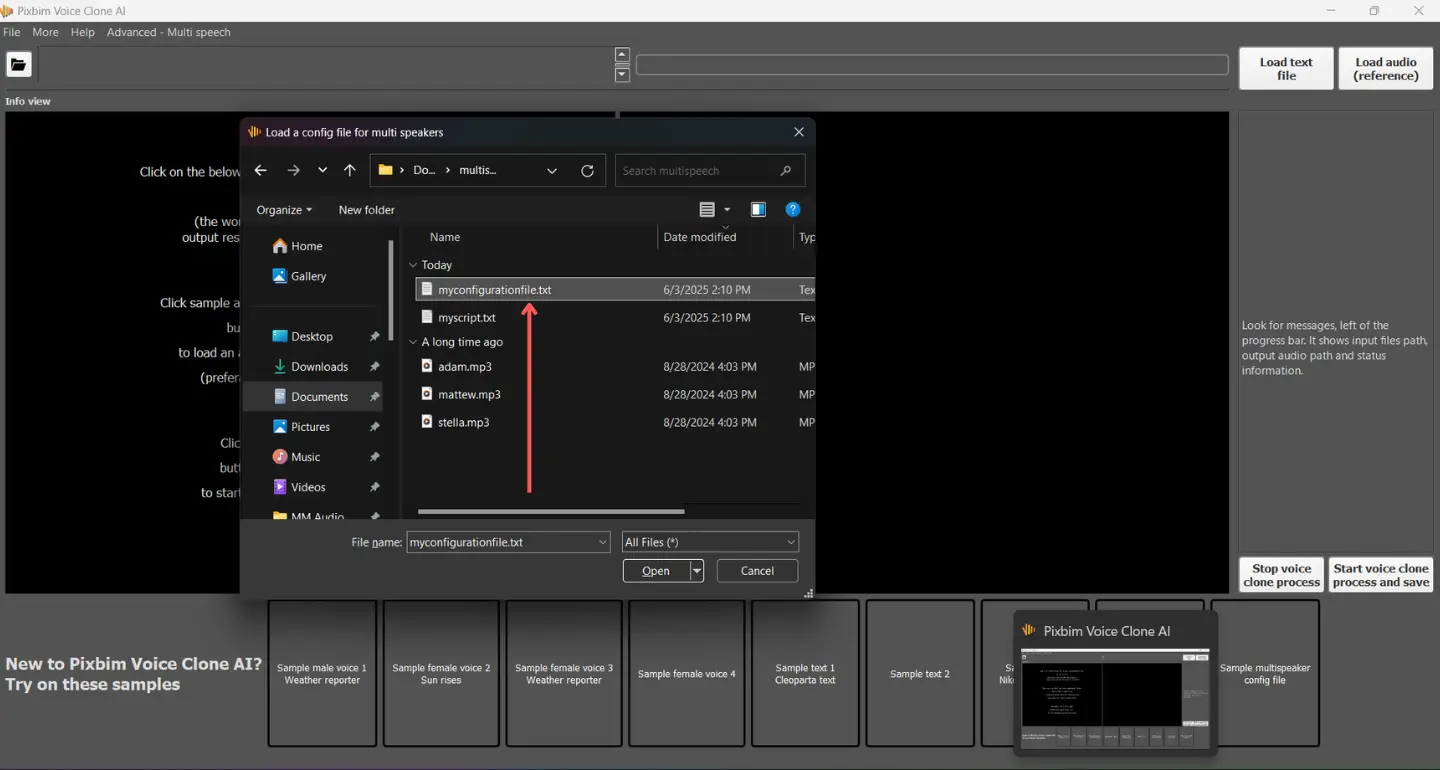Select Pictures in the sidebar
The height and width of the screenshot is (770, 1440).
pyautogui.click(x=313, y=427)
